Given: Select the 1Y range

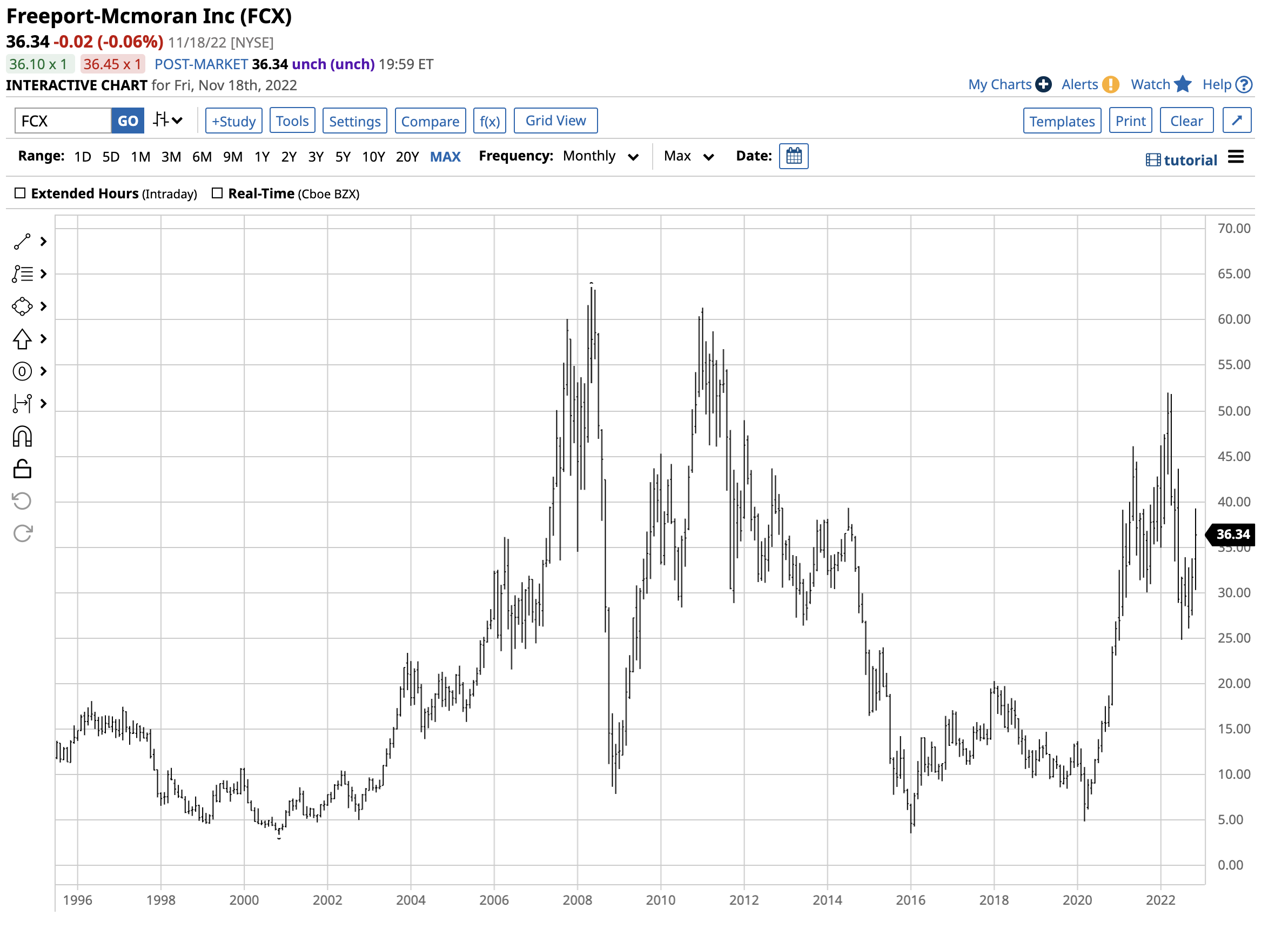Looking at the screenshot, I should point(263,157).
